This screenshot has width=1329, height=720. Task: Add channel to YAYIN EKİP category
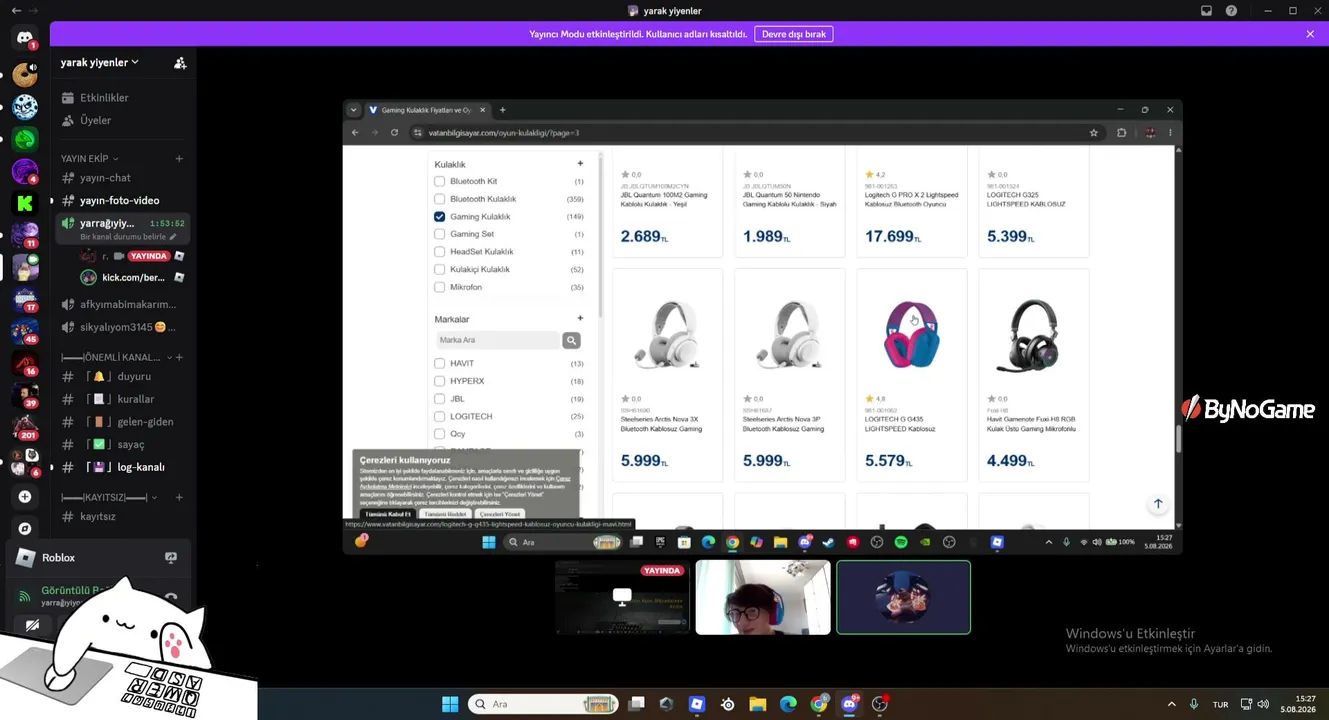(x=179, y=159)
